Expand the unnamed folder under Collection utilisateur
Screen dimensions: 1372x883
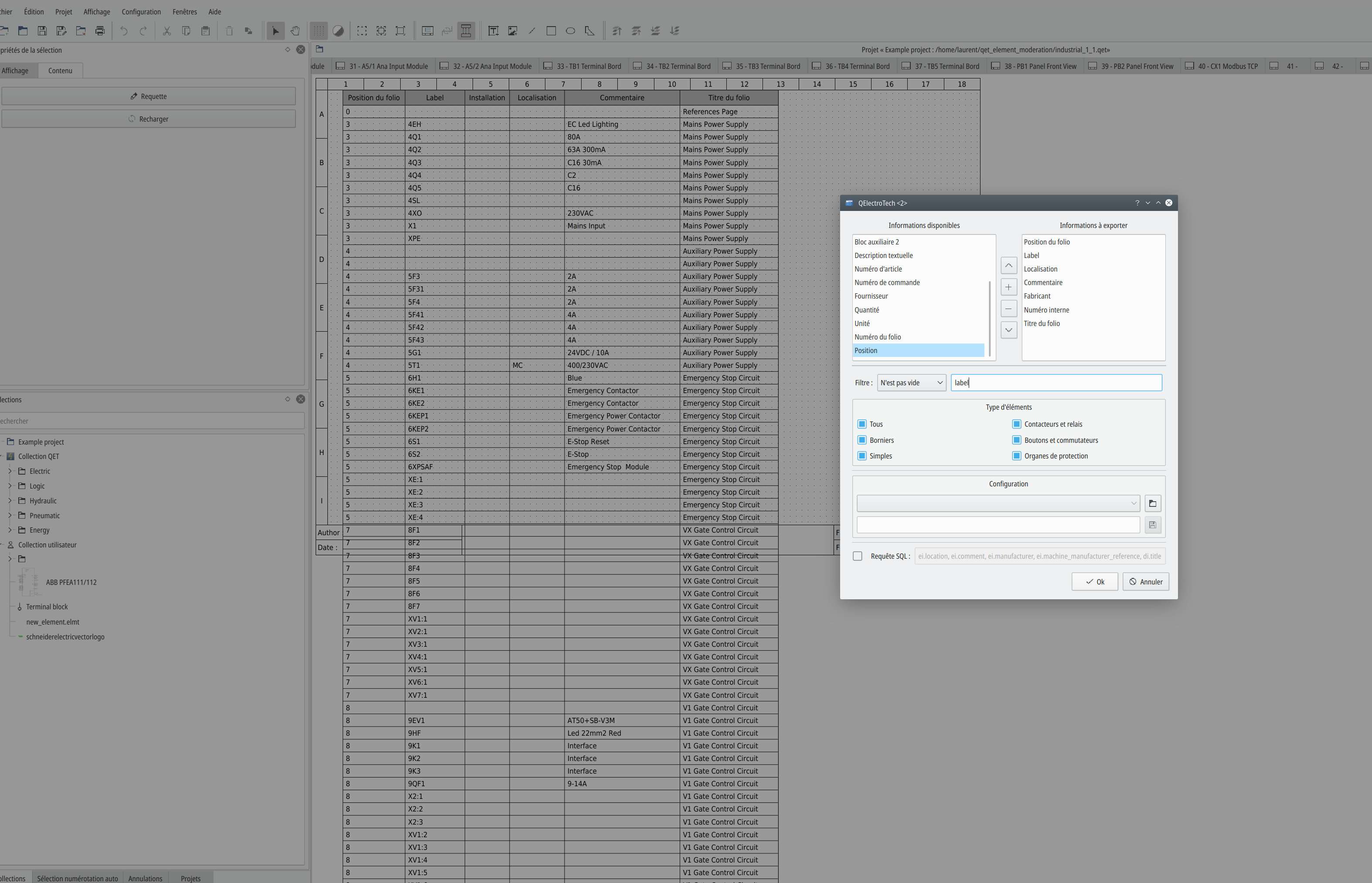[10, 559]
